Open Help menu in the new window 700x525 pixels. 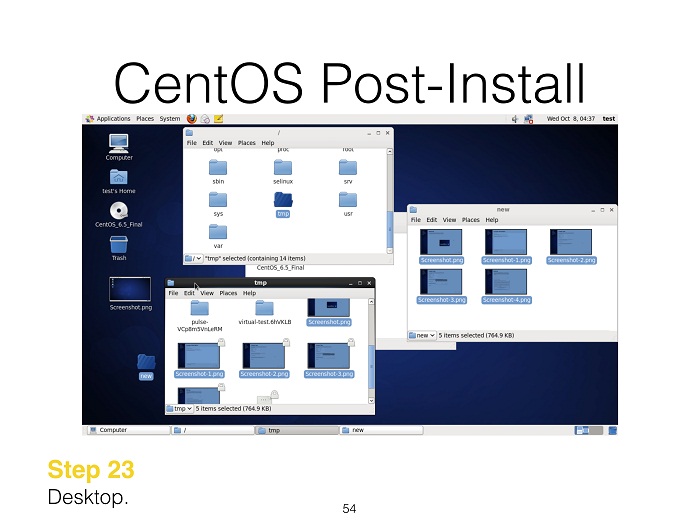492,220
